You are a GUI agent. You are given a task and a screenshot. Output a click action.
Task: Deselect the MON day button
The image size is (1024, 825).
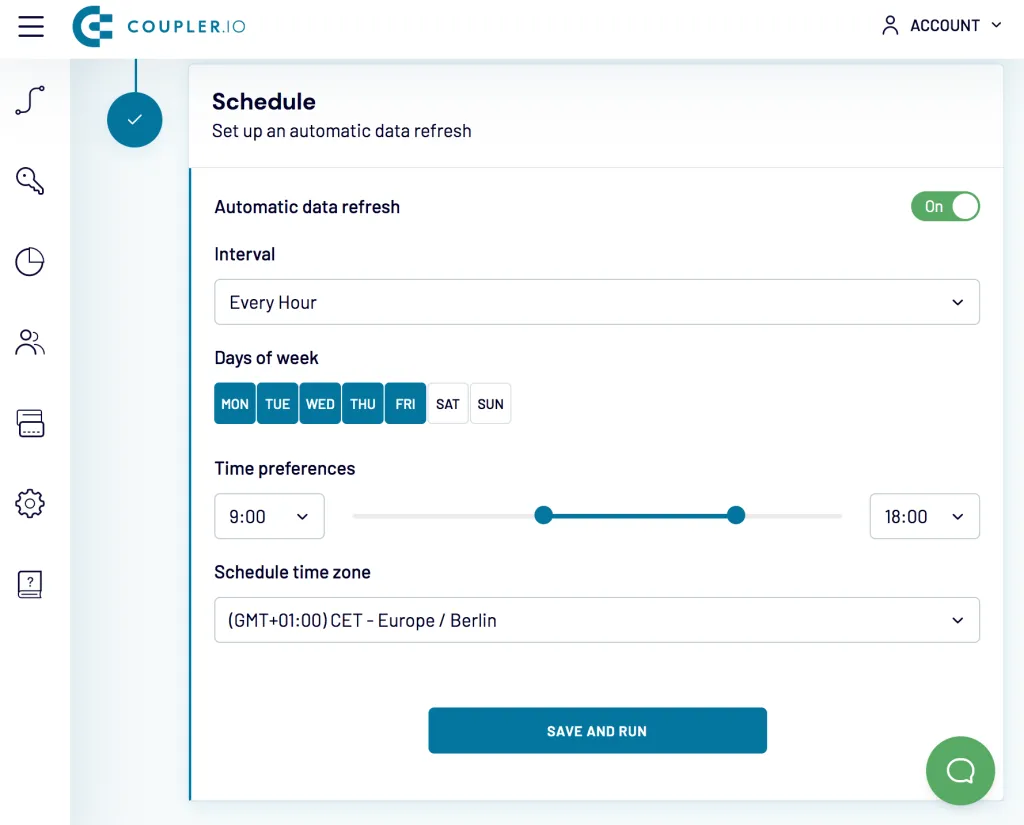(234, 404)
